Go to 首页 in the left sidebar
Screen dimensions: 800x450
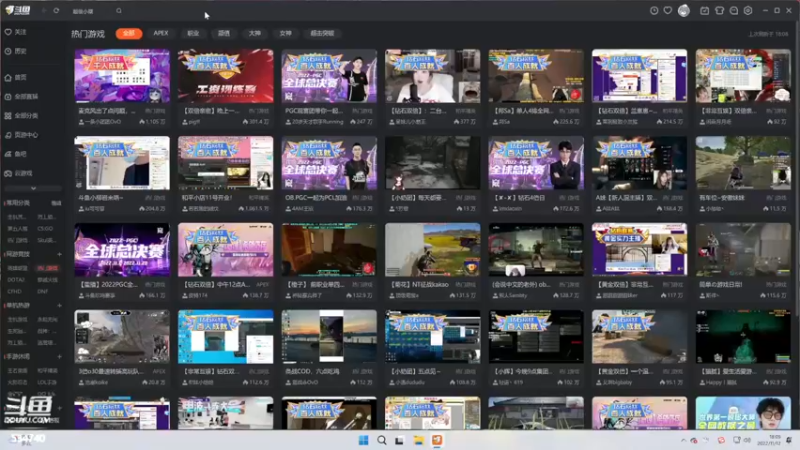click(x=16, y=78)
